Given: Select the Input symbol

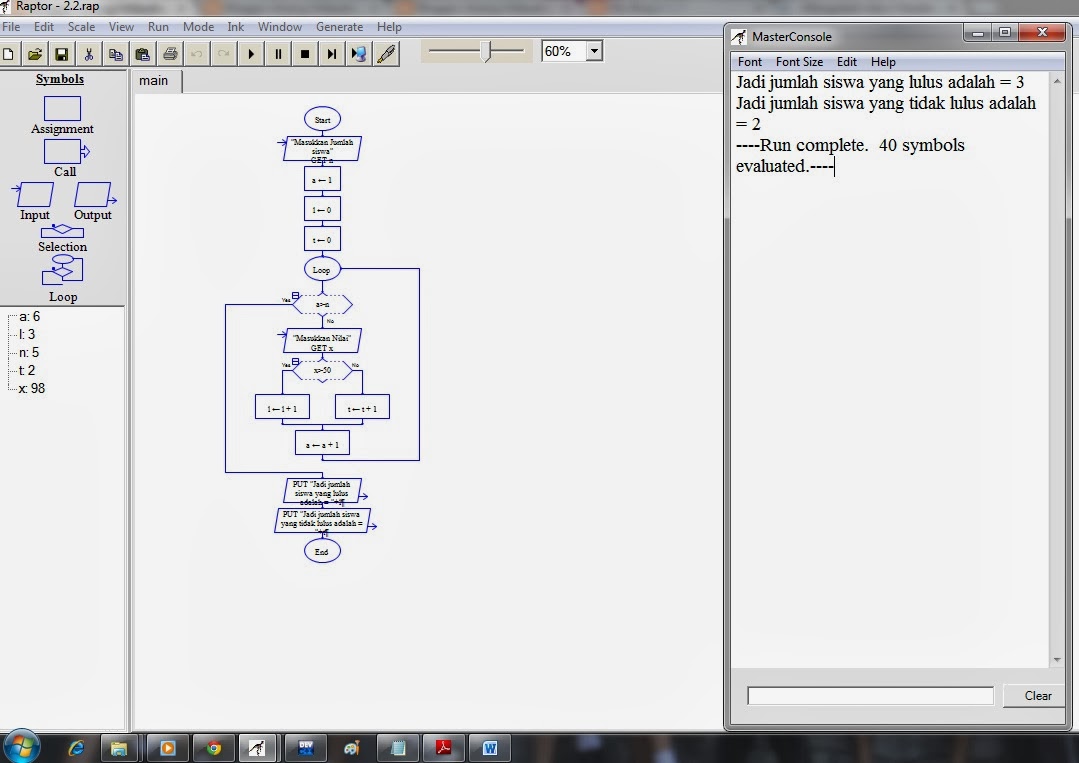Looking at the screenshot, I should 34,195.
